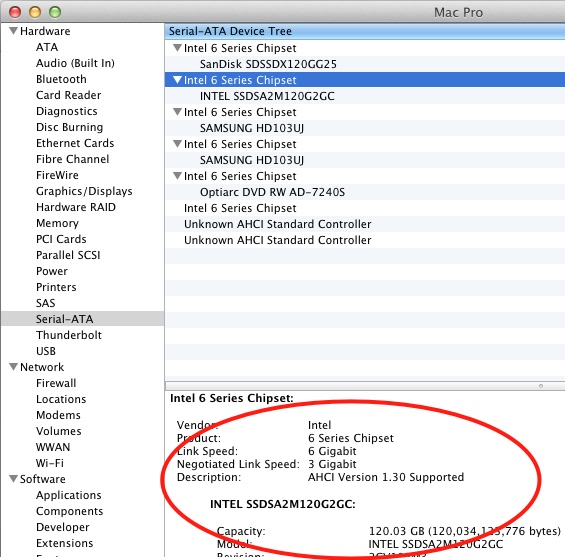Collapse the Network section triangle
The width and height of the screenshot is (565, 560).
[x=13, y=367]
